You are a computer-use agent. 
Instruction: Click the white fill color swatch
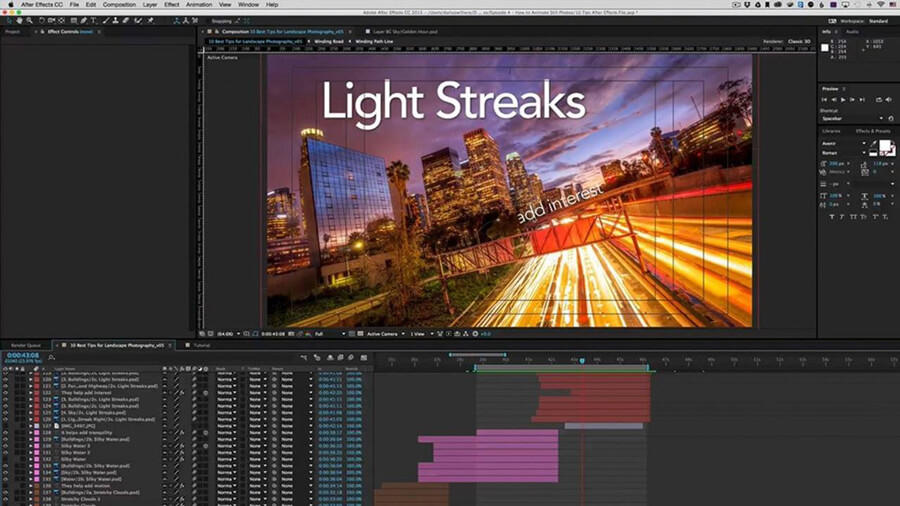[886, 146]
